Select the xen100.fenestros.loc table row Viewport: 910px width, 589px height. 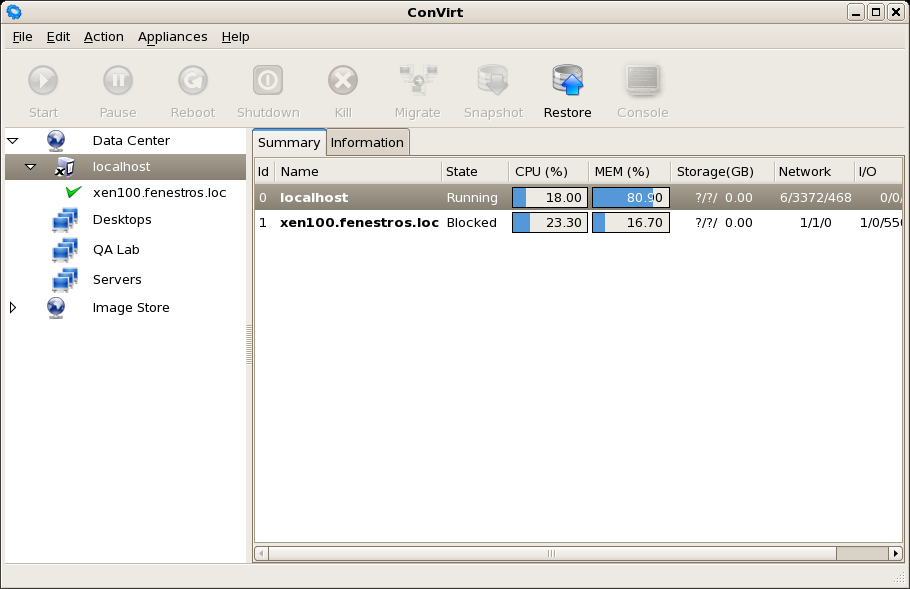tap(359, 223)
